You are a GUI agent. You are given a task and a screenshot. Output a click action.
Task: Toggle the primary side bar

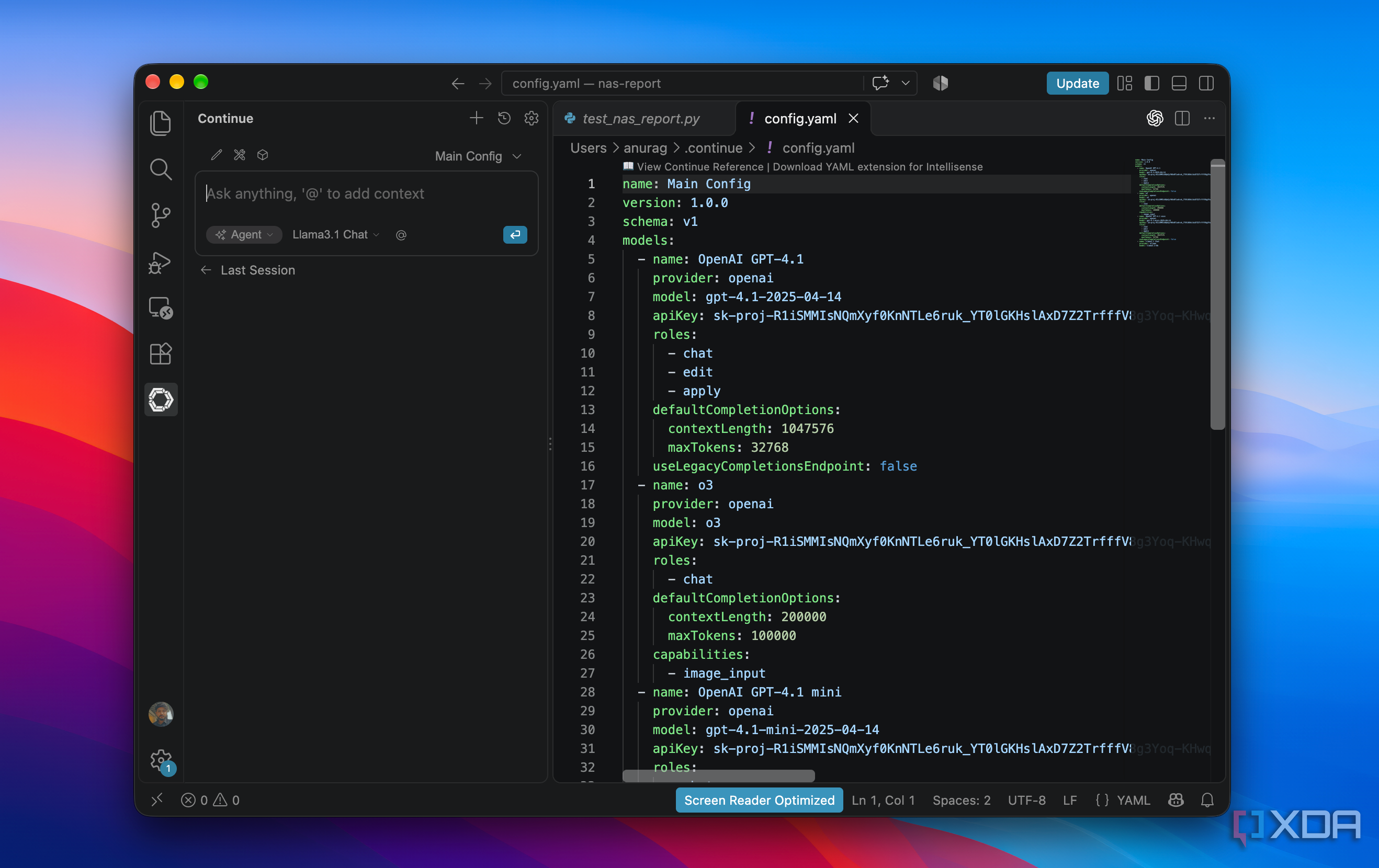pos(1151,83)
